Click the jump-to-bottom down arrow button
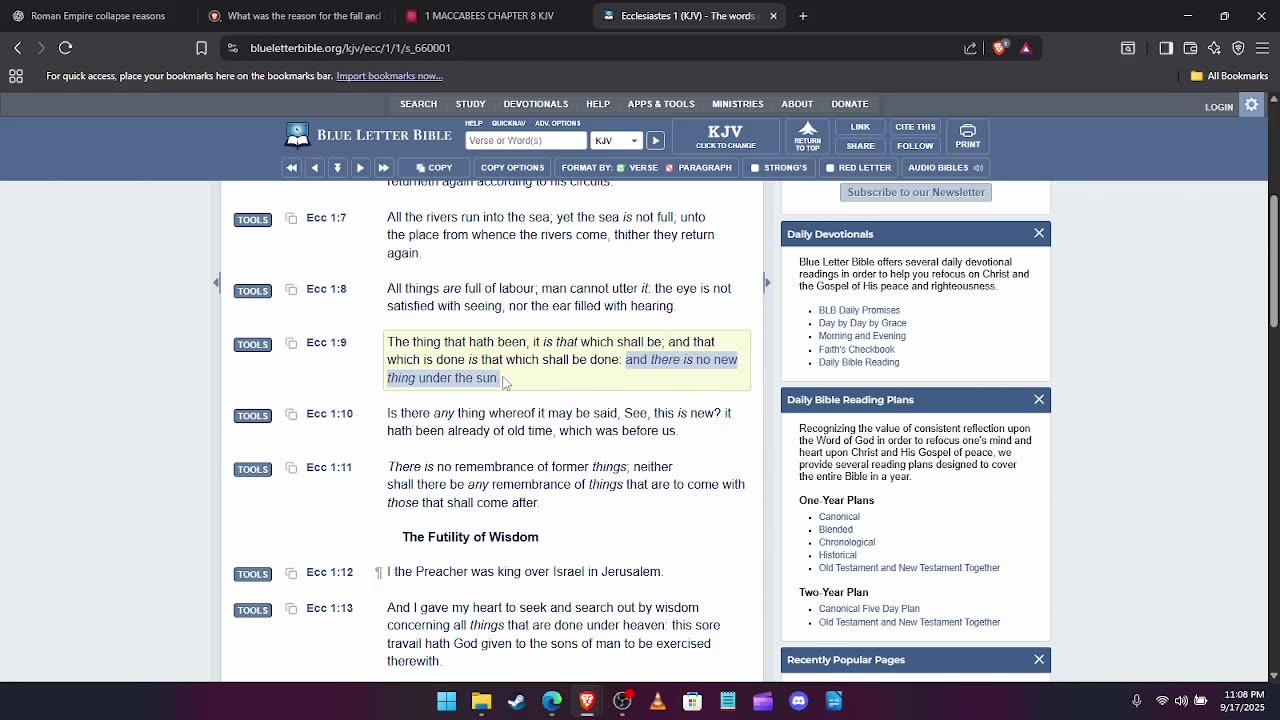 (x=338, y=168)
